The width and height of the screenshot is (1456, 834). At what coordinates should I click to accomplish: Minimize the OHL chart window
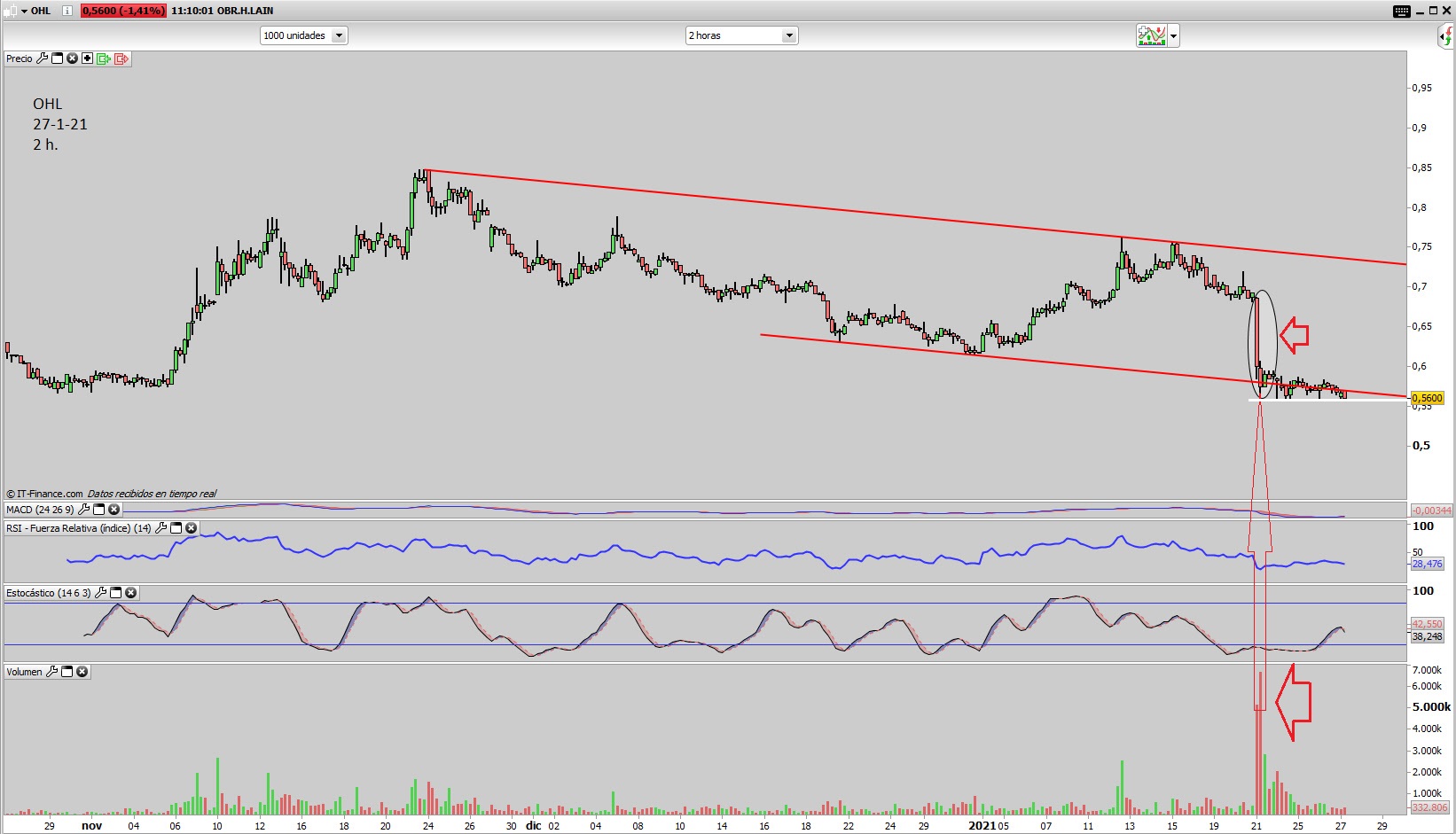[1420, 12]
